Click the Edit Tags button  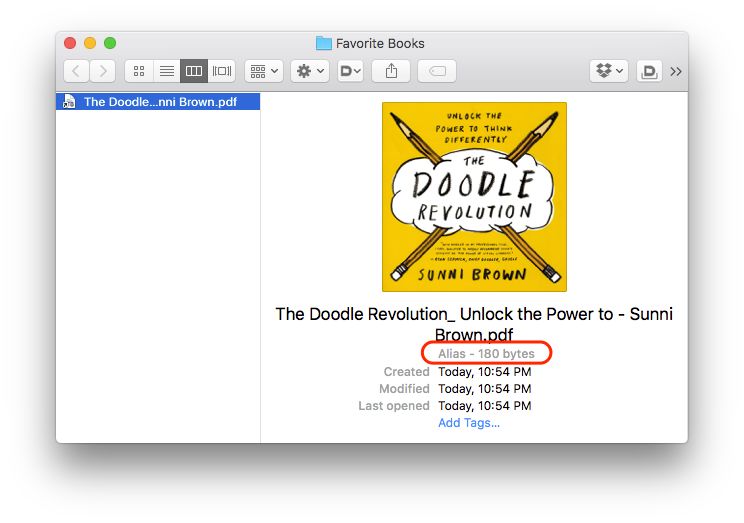click(x=437, y=71)
